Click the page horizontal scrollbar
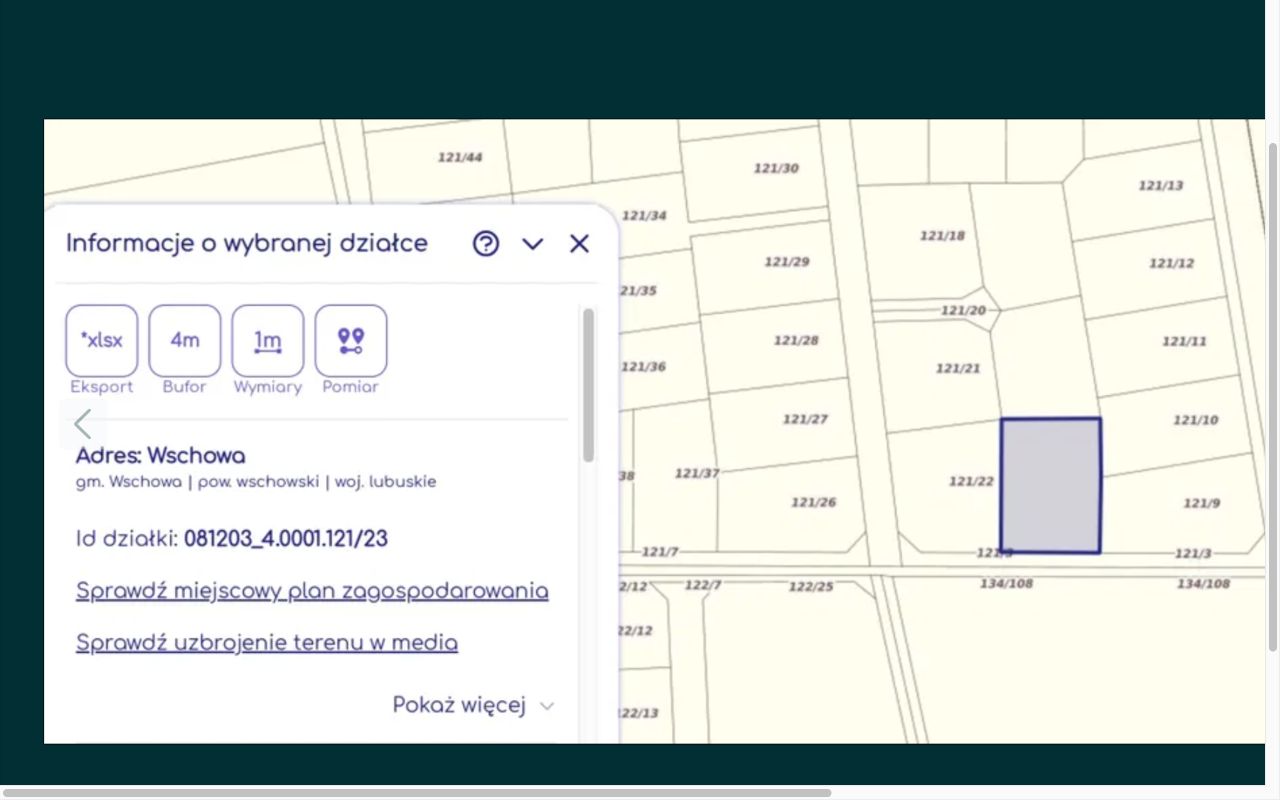 pyautogui.click(x=416, y=792)
